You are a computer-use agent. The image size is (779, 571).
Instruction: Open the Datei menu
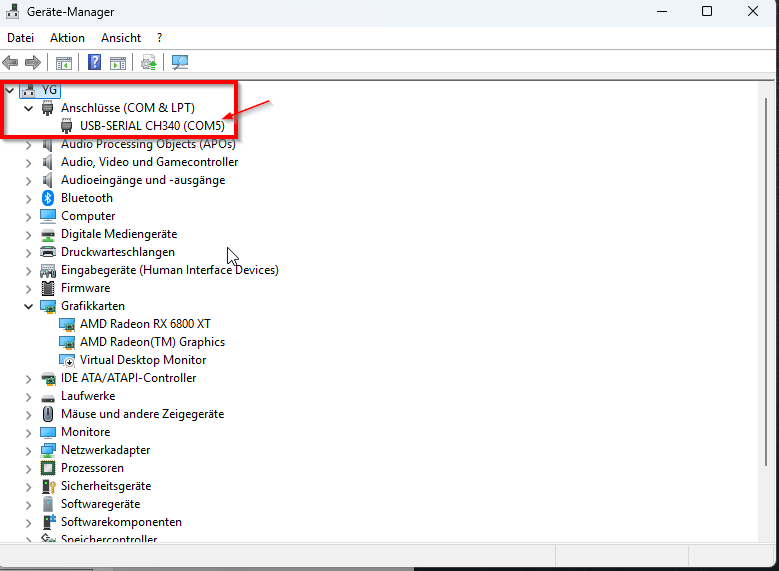[x=20, y=38]
